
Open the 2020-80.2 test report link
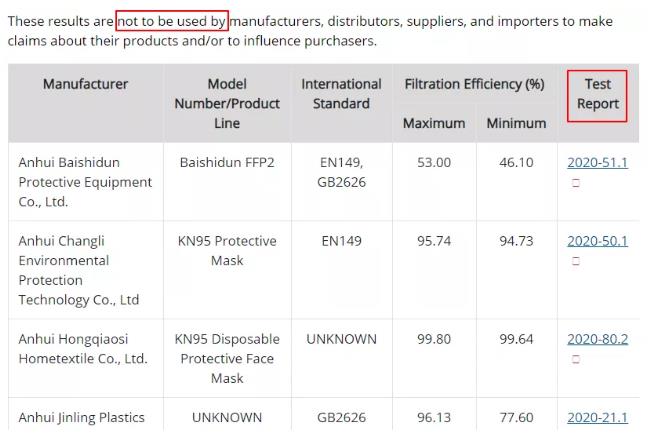coord(597,339)
